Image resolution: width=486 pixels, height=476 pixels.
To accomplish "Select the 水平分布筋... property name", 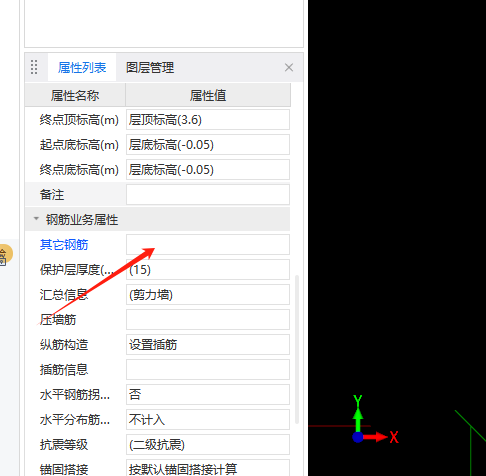I will pos(75,420).
